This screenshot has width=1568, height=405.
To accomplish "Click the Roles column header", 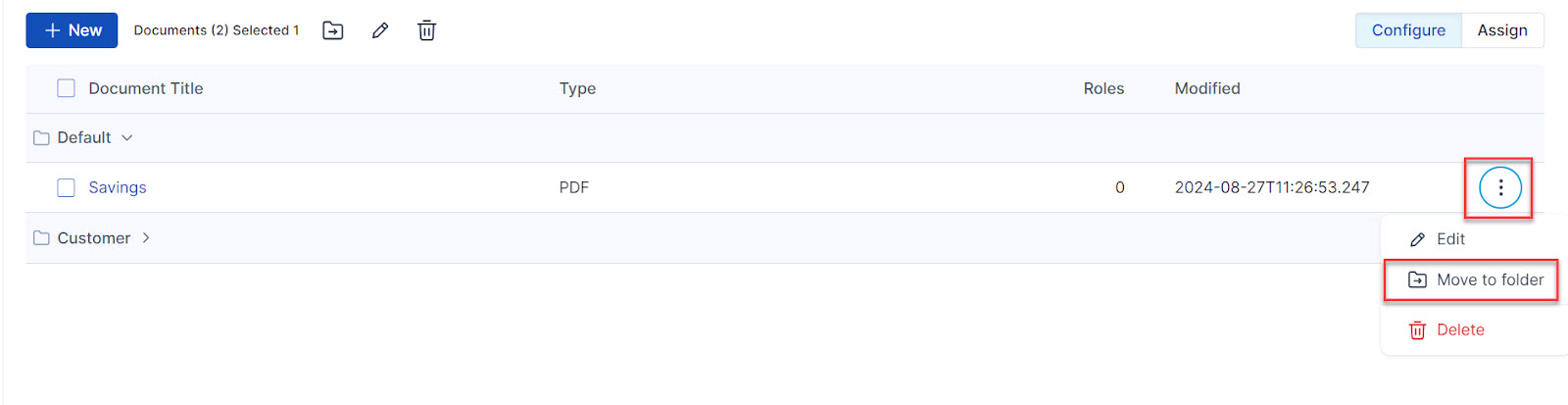I will point(1103,88).
